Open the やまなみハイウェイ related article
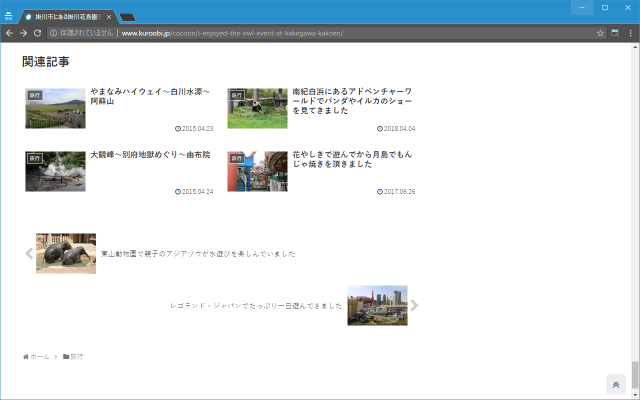 pyautogui.click(x=150, y=96)
